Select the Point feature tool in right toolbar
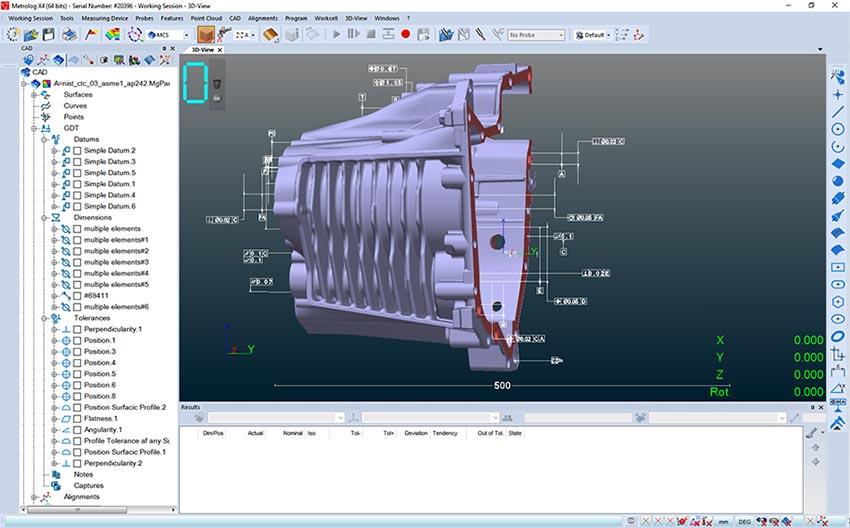Screen dimensions: 850x528 coord(838,93)
